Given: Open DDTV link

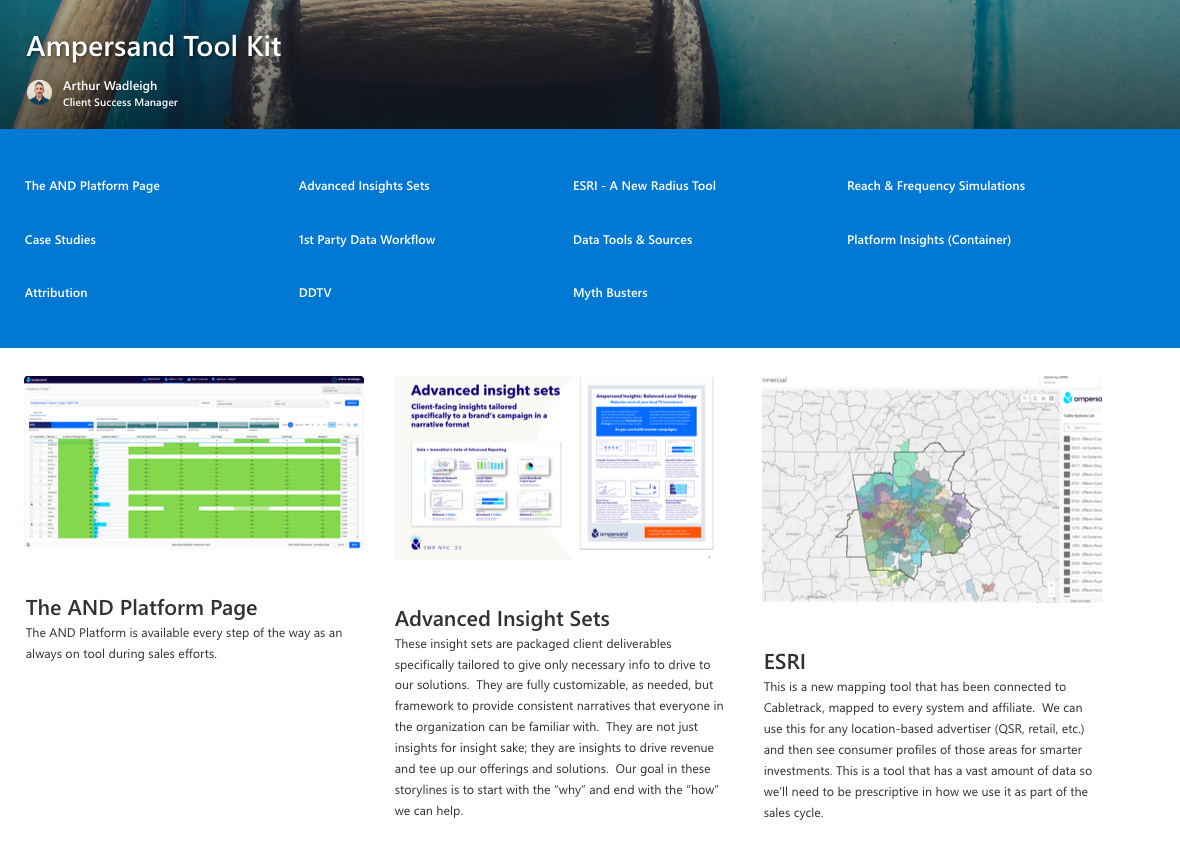Looking at the screenshot, I should [315, 293].
